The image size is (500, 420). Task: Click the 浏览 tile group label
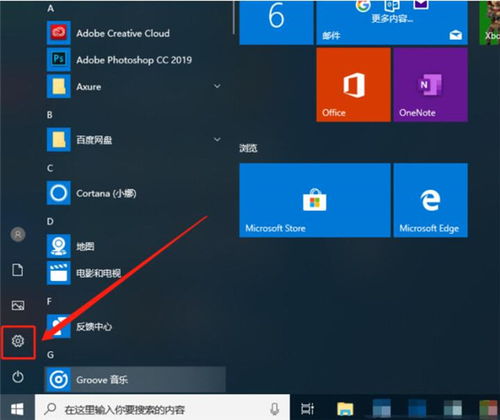coord(248,148)
